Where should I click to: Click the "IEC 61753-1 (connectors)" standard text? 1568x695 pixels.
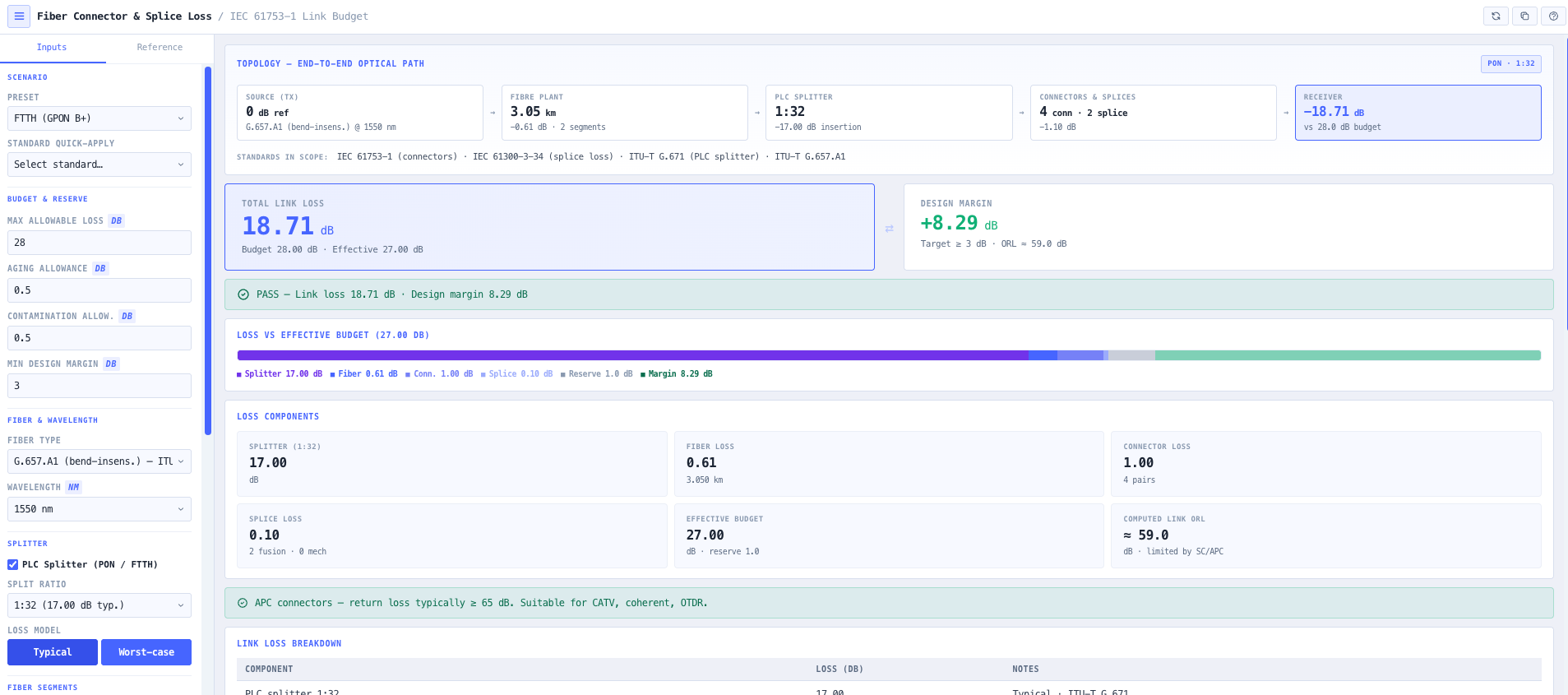click(x=397, y=156)
